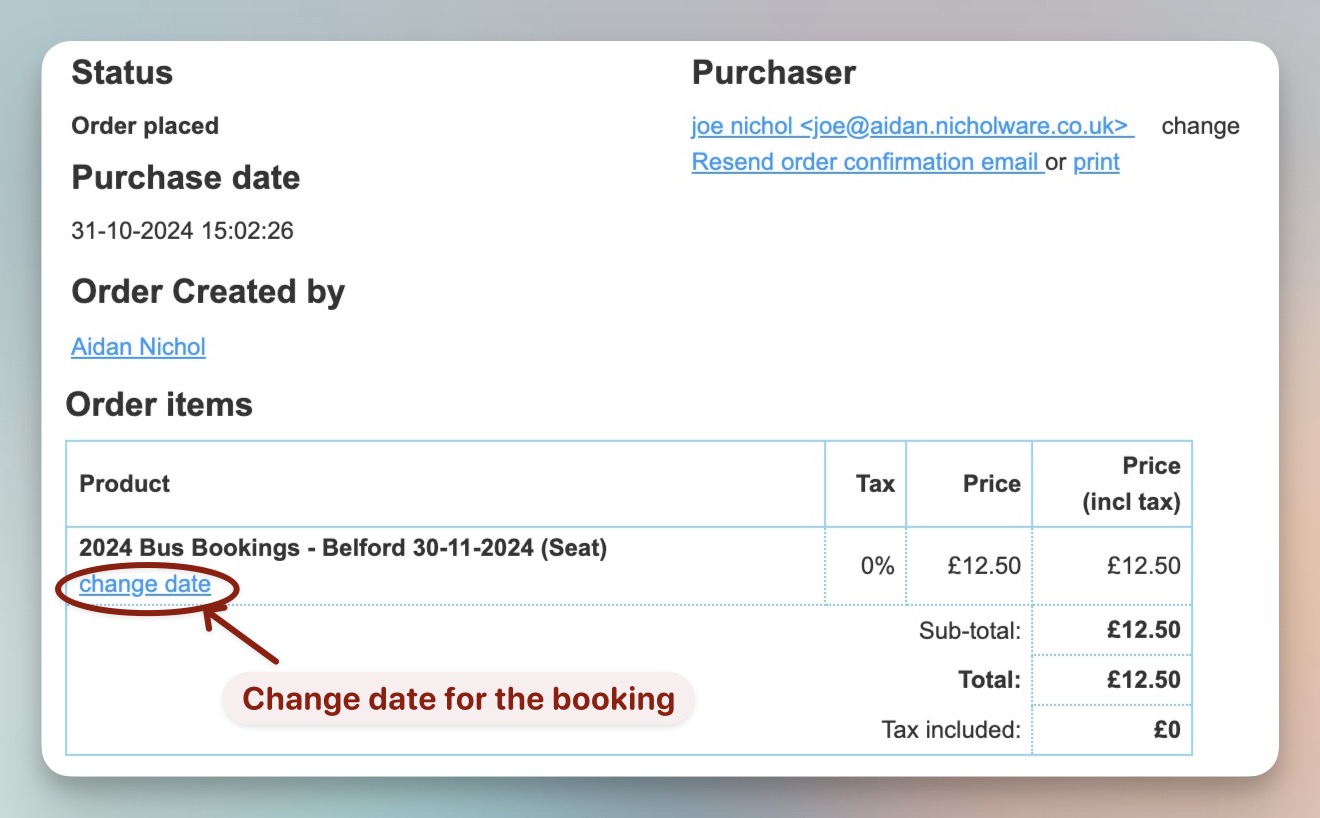The width and height of the screenshot is (1320, 818).
Task: Open the Aidan Nichol creator link
Action: [138, 347]
